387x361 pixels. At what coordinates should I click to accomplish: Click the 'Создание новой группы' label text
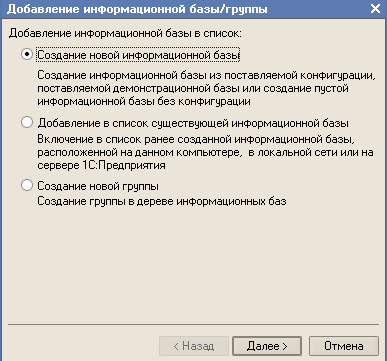(98, 186)
